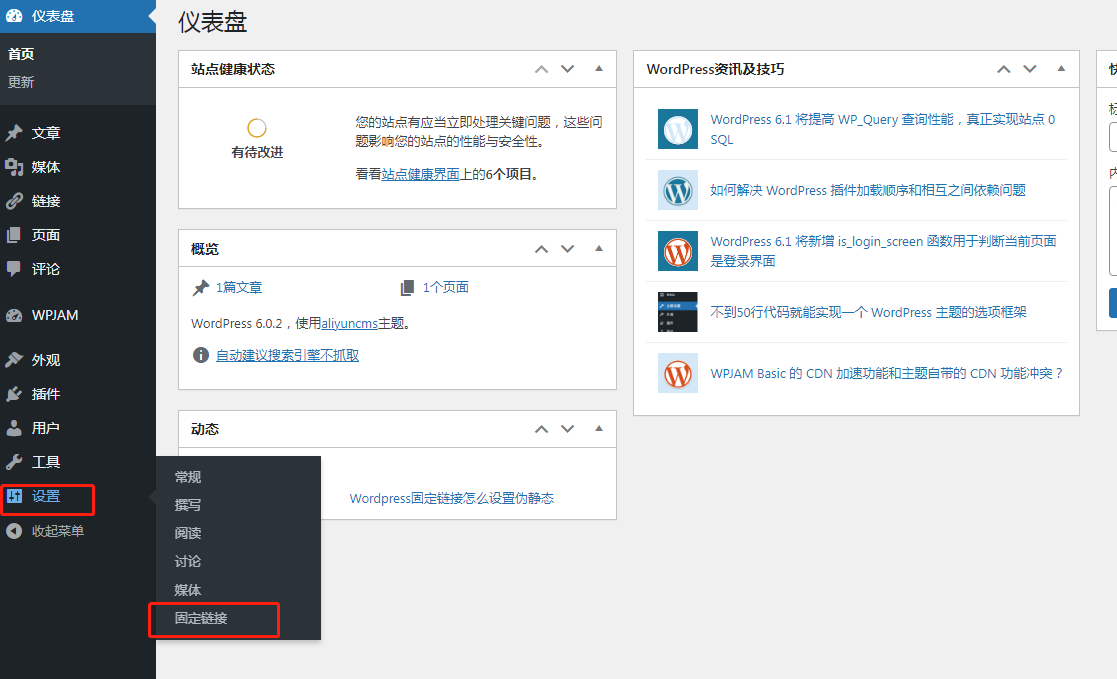The image size is (1117, 679).
Task: Collapse the 站点健康状态 panel
Action: pyautogui.click(x=599, y=69)
